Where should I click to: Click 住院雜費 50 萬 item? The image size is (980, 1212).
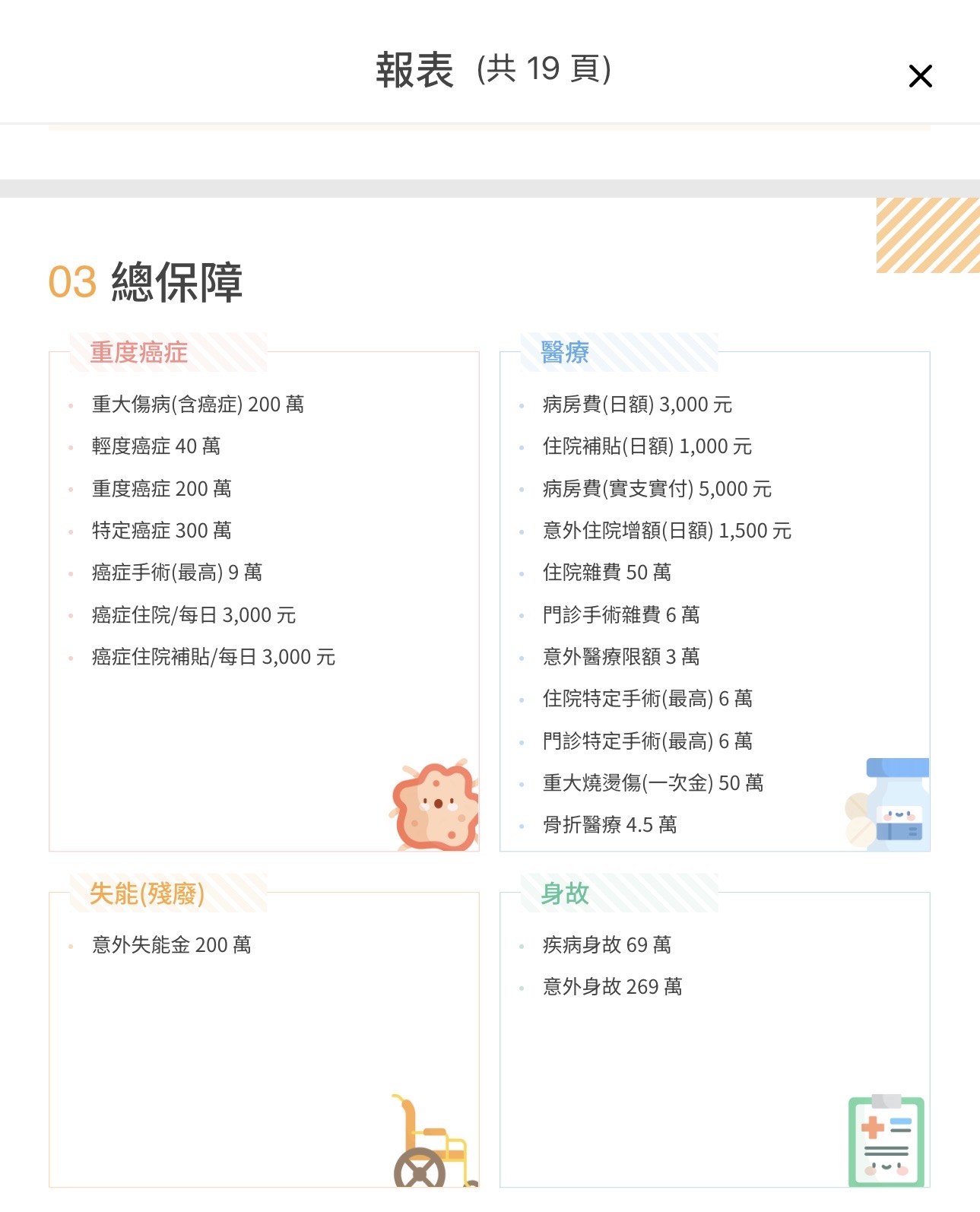click(607, 573)
